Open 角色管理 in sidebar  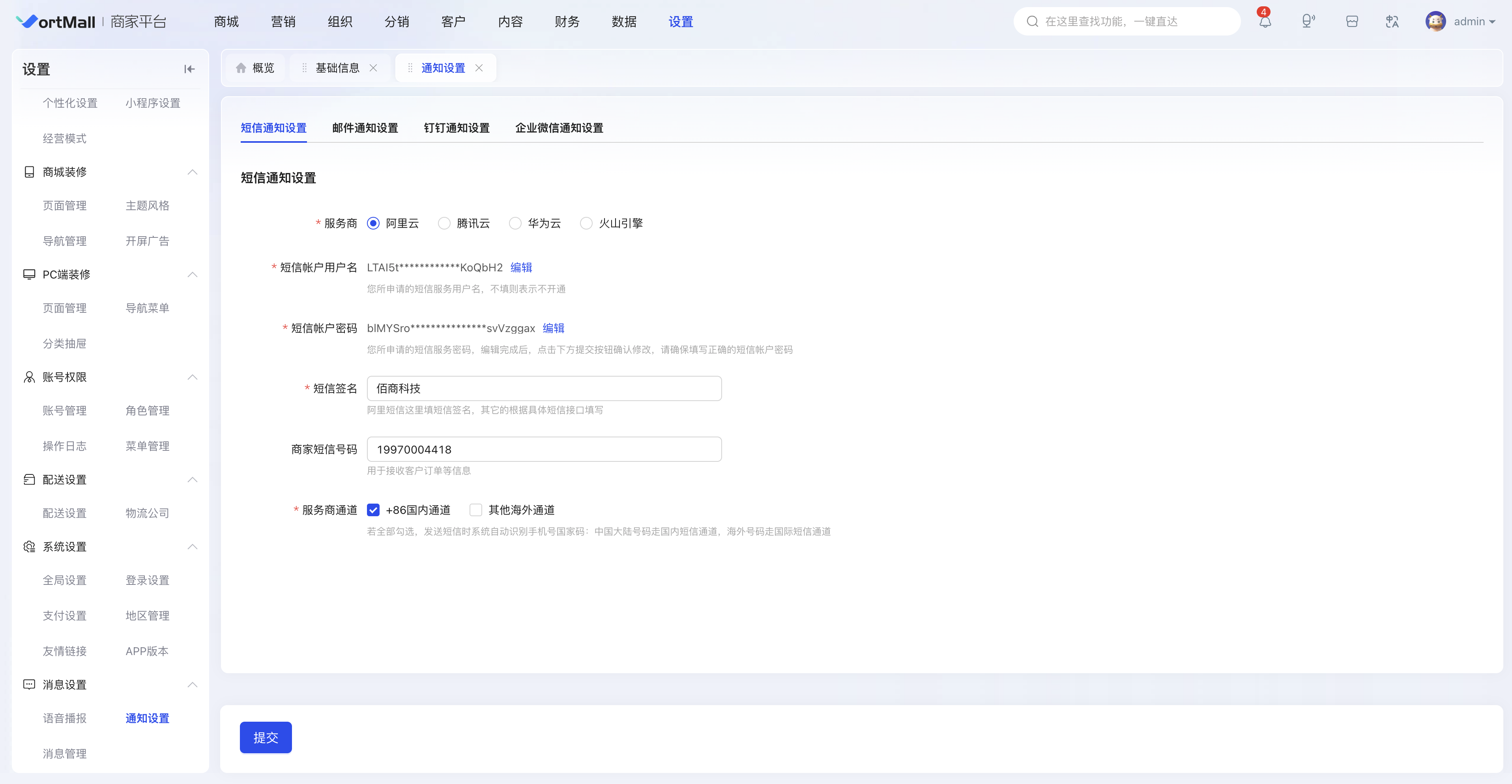(147, 411)
